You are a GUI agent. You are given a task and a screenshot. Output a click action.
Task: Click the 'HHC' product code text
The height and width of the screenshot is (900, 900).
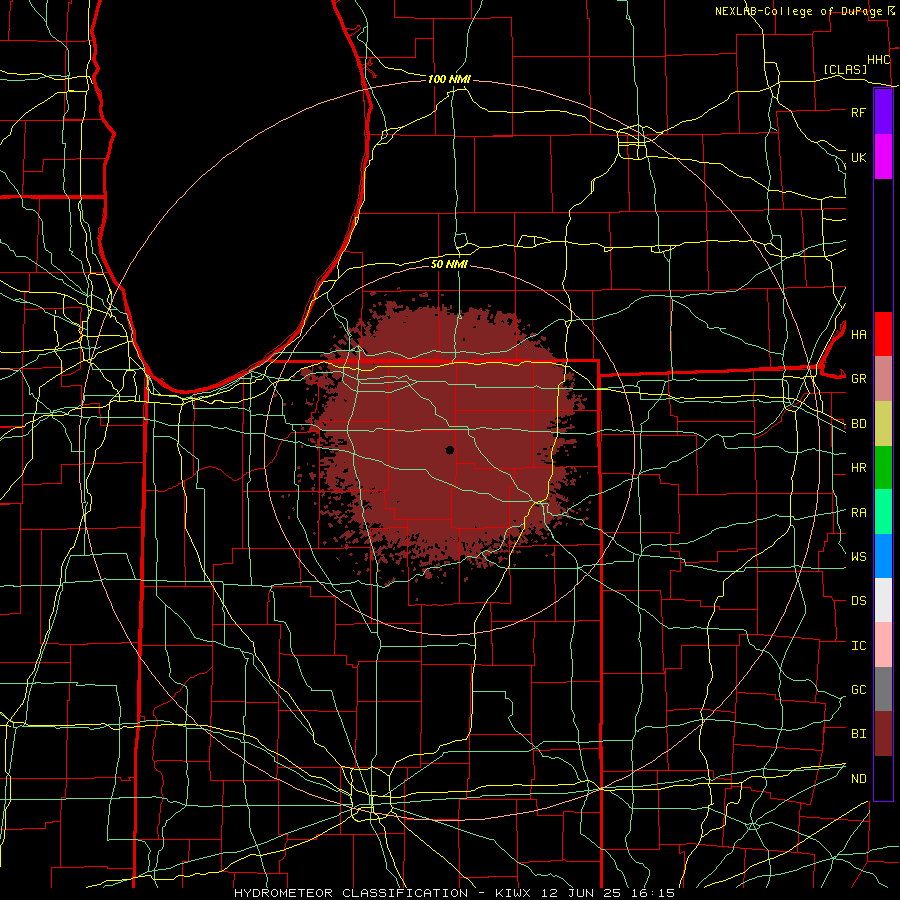[878, 60]
